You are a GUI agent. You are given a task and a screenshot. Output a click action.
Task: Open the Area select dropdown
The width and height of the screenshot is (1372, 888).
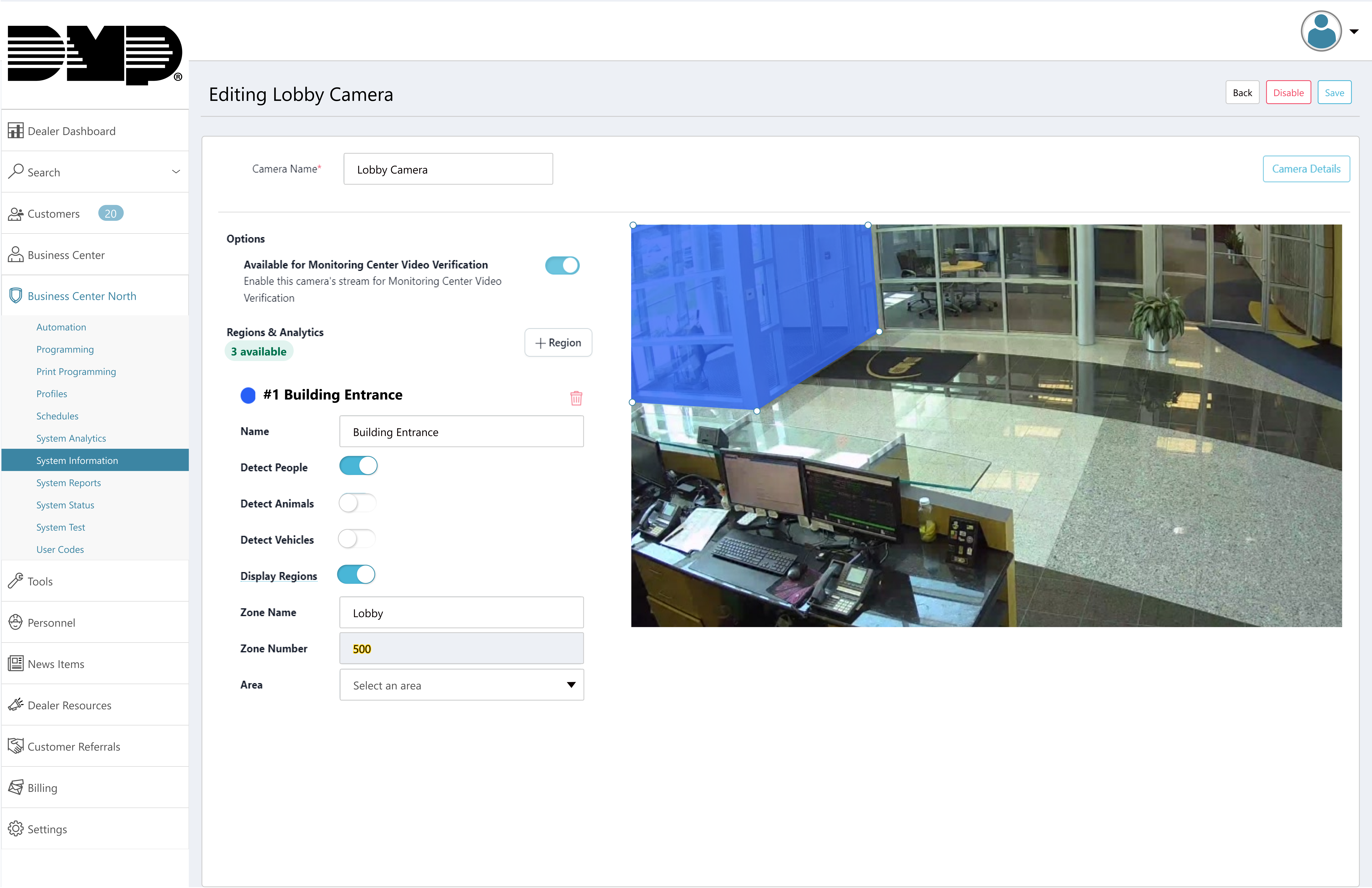click(x=462, y=685)
